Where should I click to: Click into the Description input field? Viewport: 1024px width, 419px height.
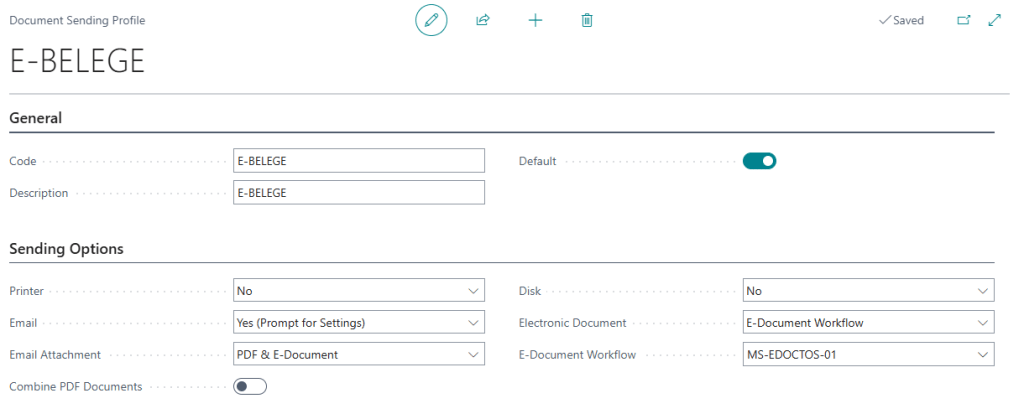[358, 193]
